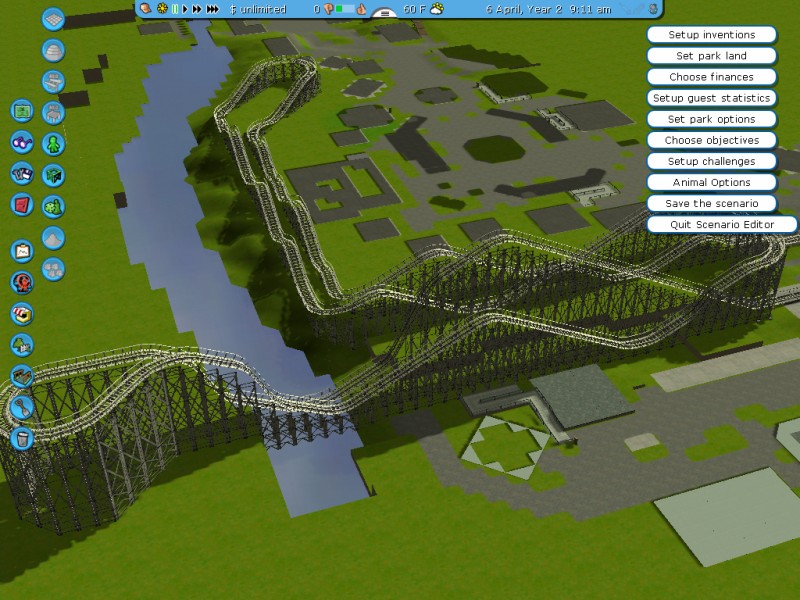Select the shovel terrain tool

[x=22, y=407]
